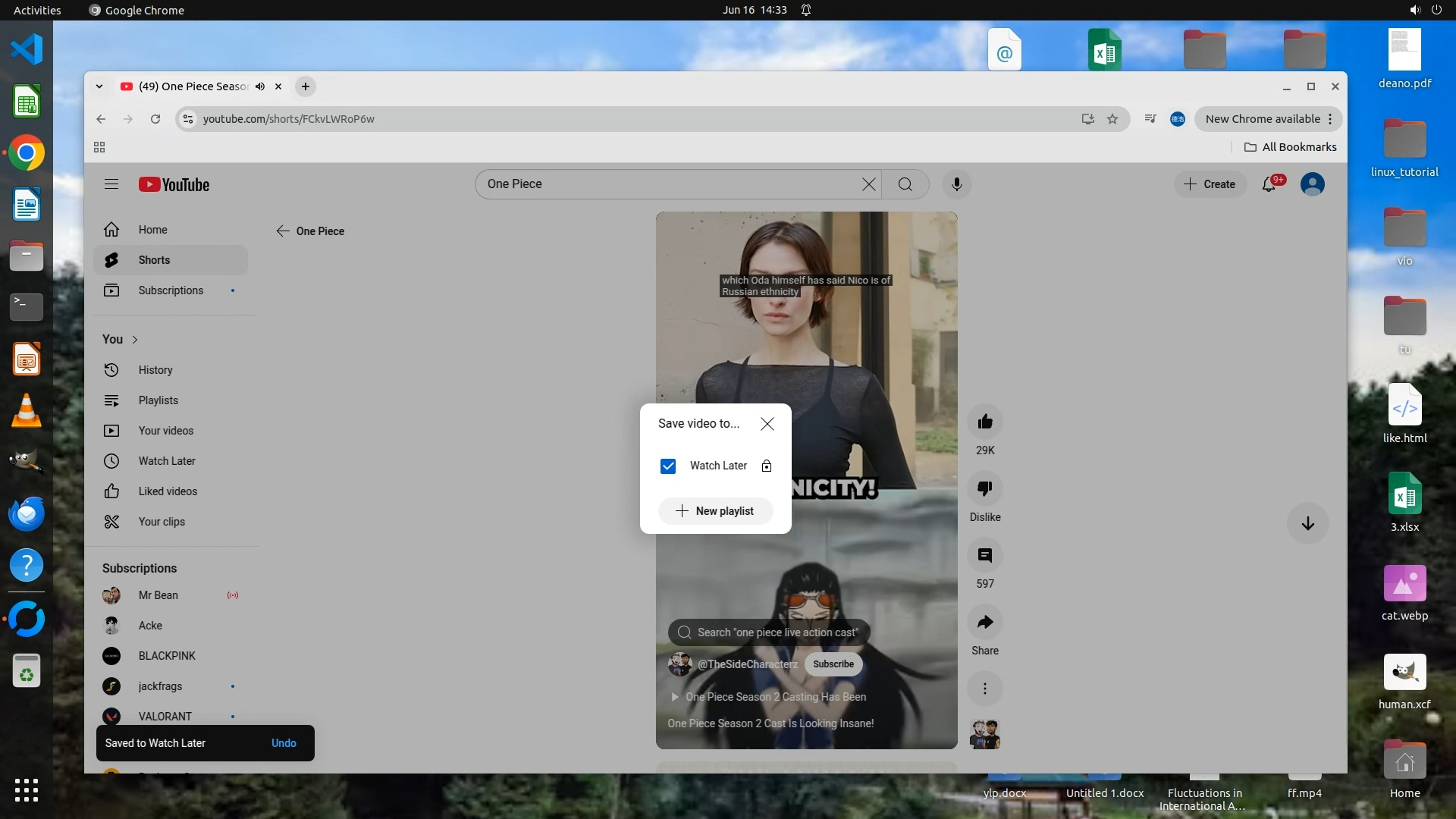This screenshot has height=819, width=1456.
Task: Open History in the sidebar
Action: pos(155,370)
